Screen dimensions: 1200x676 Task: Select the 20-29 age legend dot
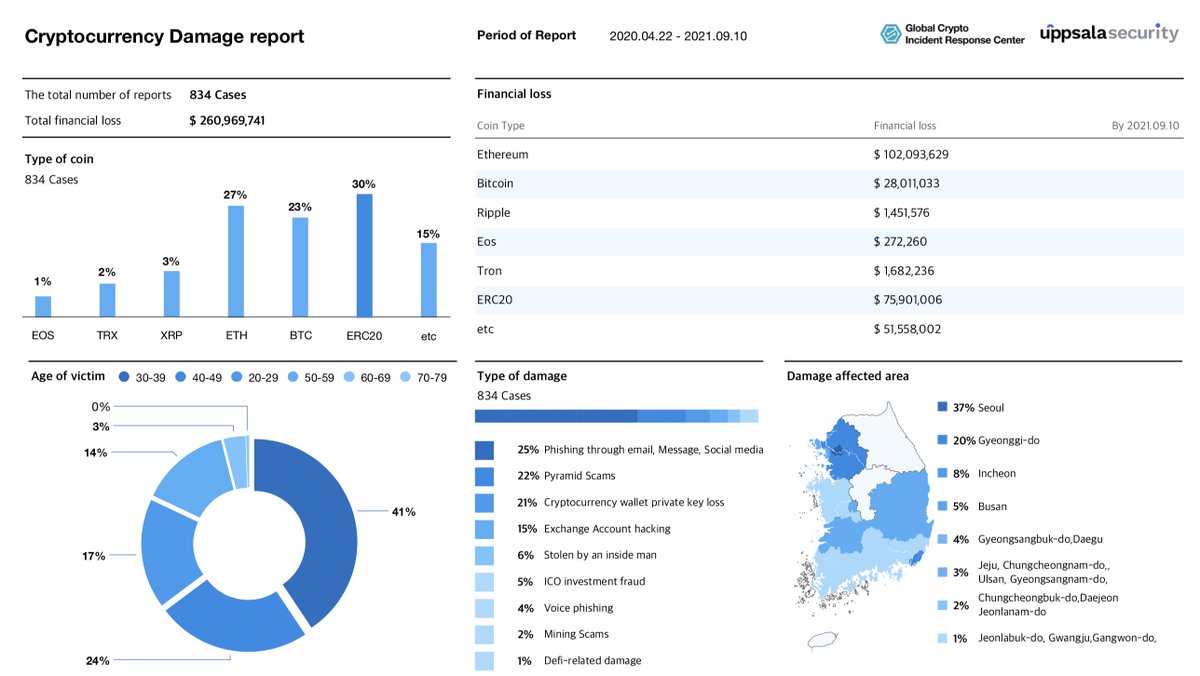click(237, 377)
